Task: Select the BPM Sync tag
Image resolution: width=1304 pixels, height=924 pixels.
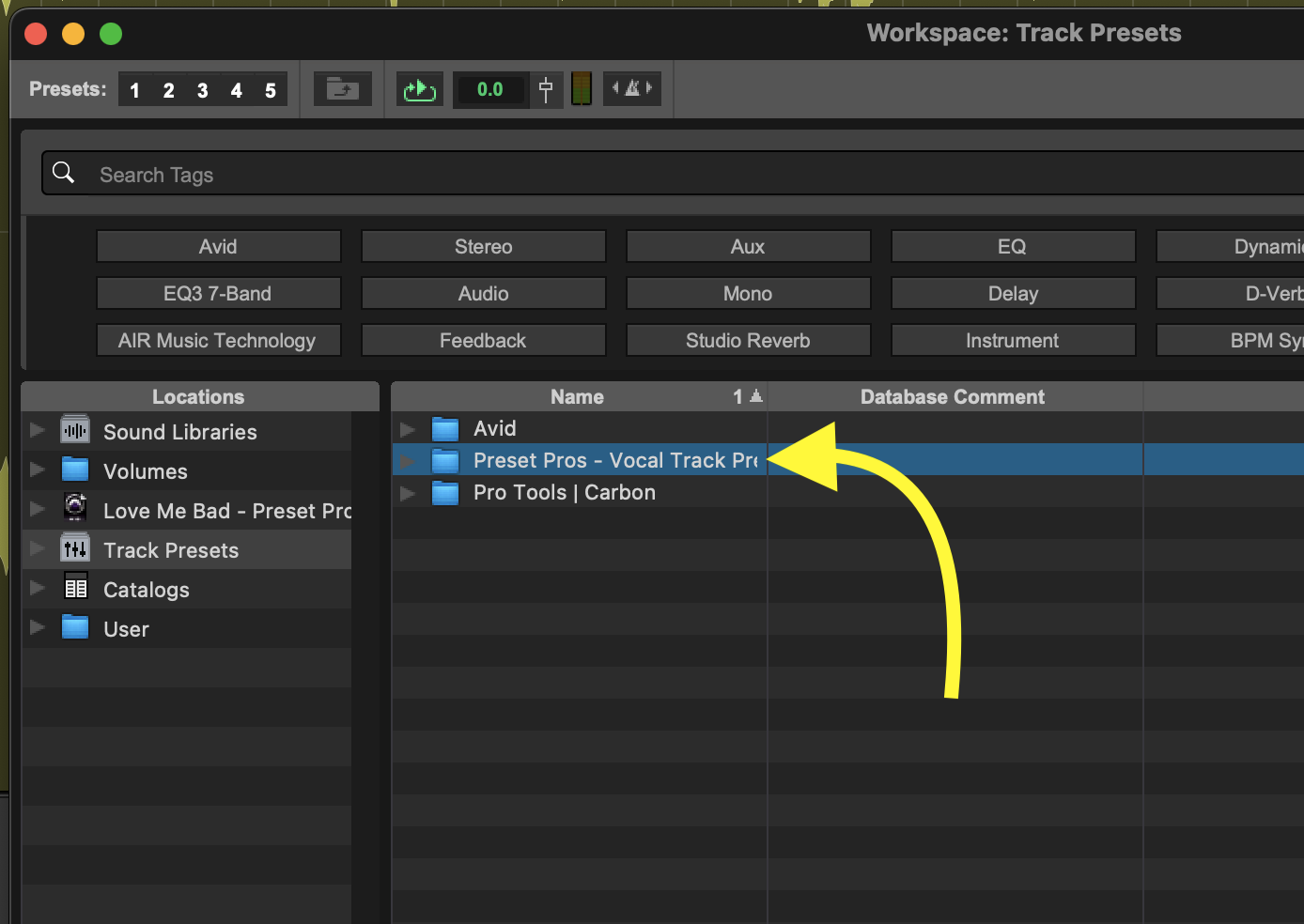Action: pyautogui.click(x=1231, y=340)
